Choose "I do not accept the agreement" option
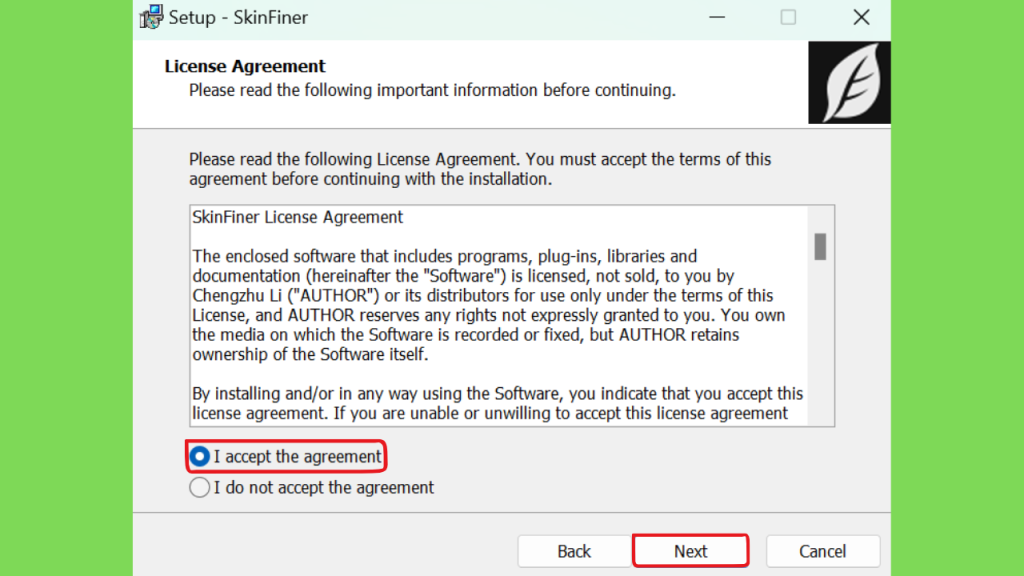Viewport: 1024px width, 576px height. (200, 487)
